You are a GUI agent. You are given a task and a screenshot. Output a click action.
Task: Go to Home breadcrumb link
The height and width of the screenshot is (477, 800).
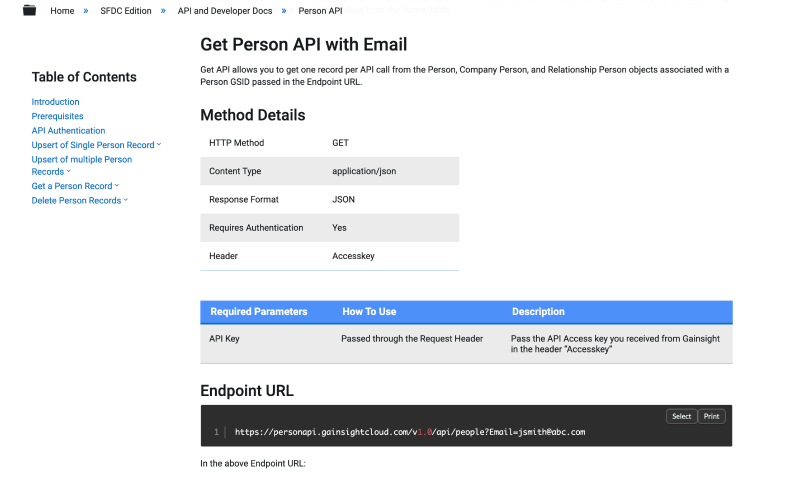click(62, 11)
